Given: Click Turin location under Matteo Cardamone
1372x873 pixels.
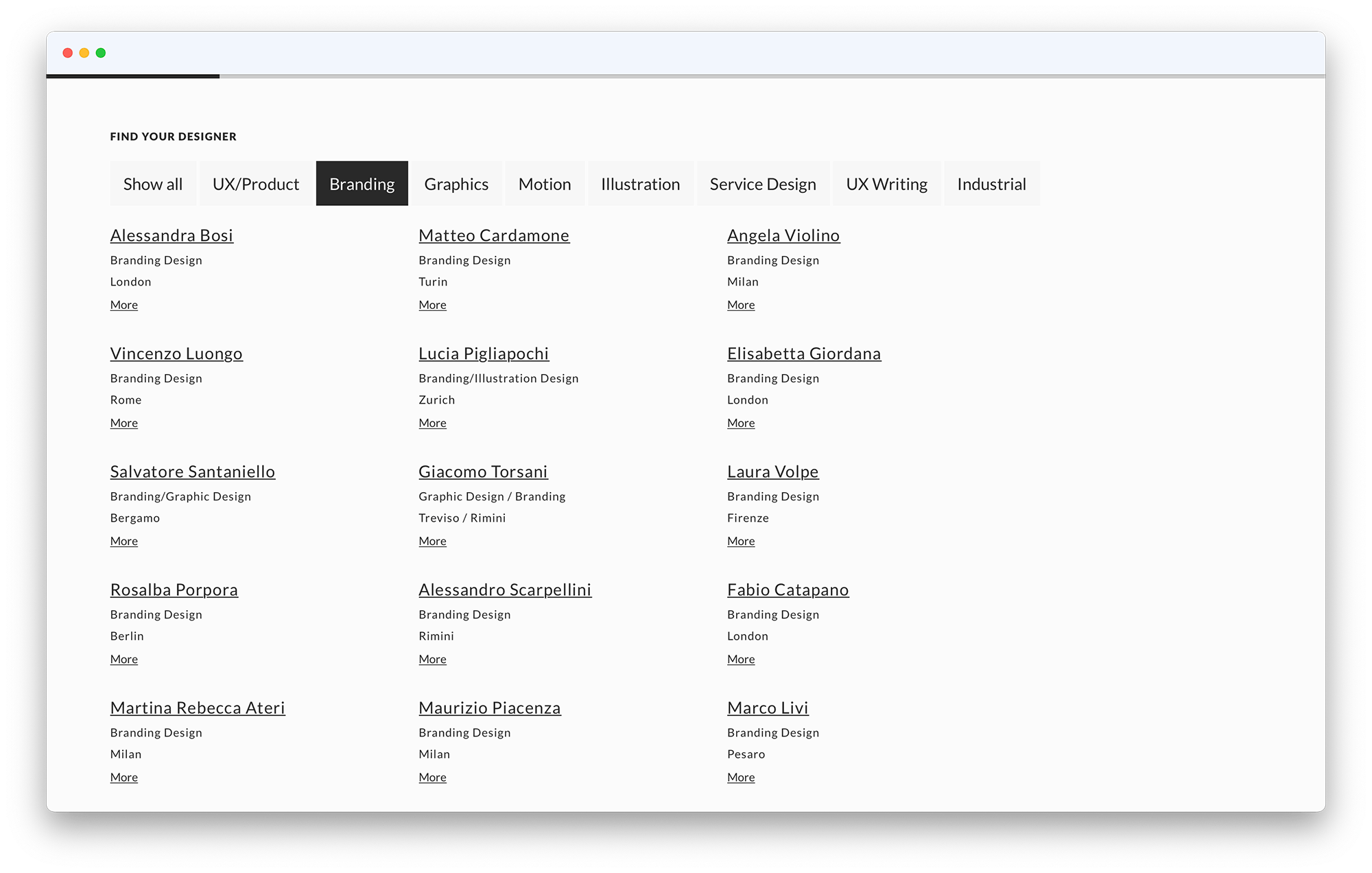Looking at the screenshot, I should [433, 281].
